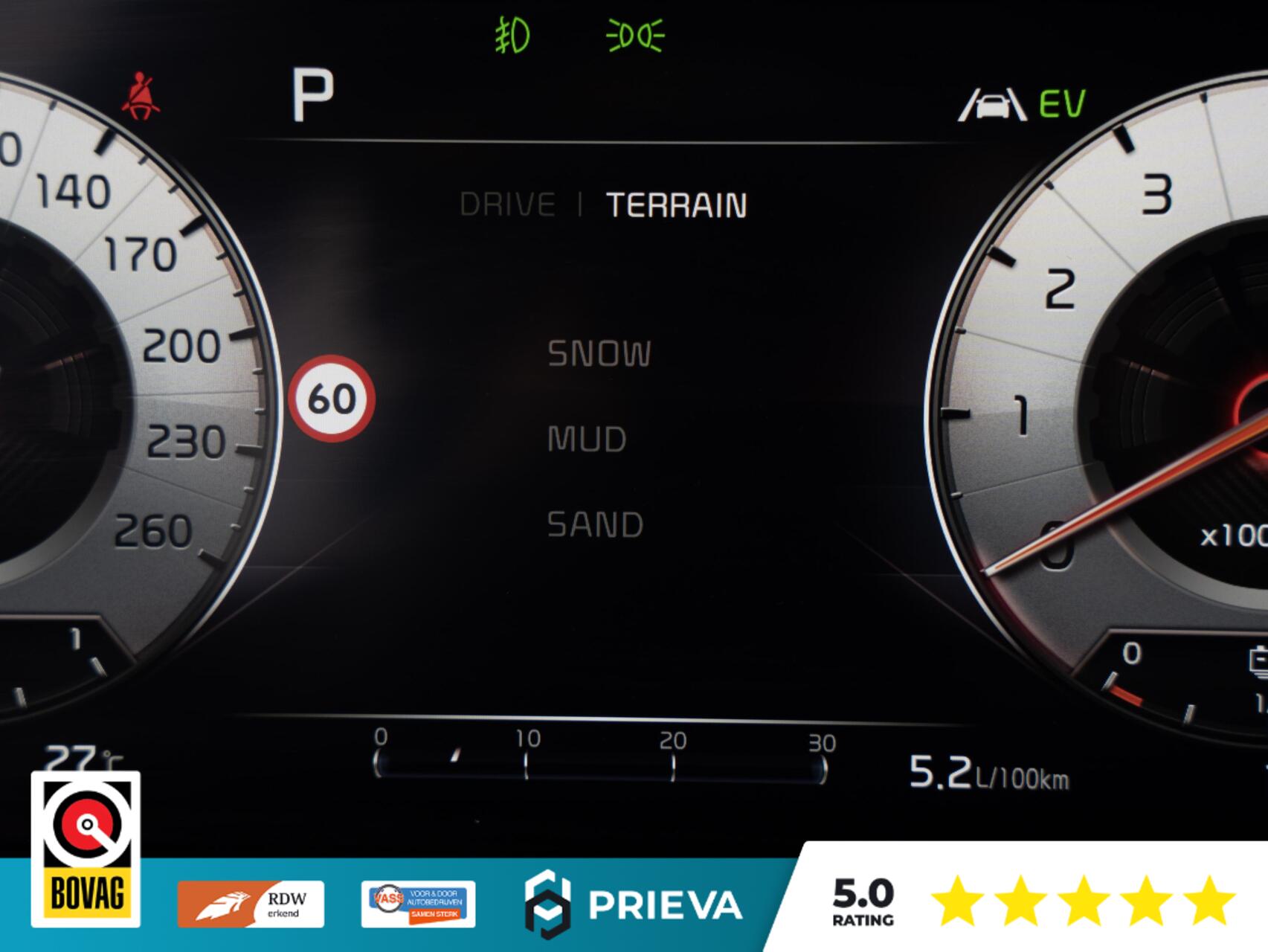The height and width of the screenshot is (952, 1268).
Task: Click the VASS autobedrijven badge
Action: click(418, 904)
